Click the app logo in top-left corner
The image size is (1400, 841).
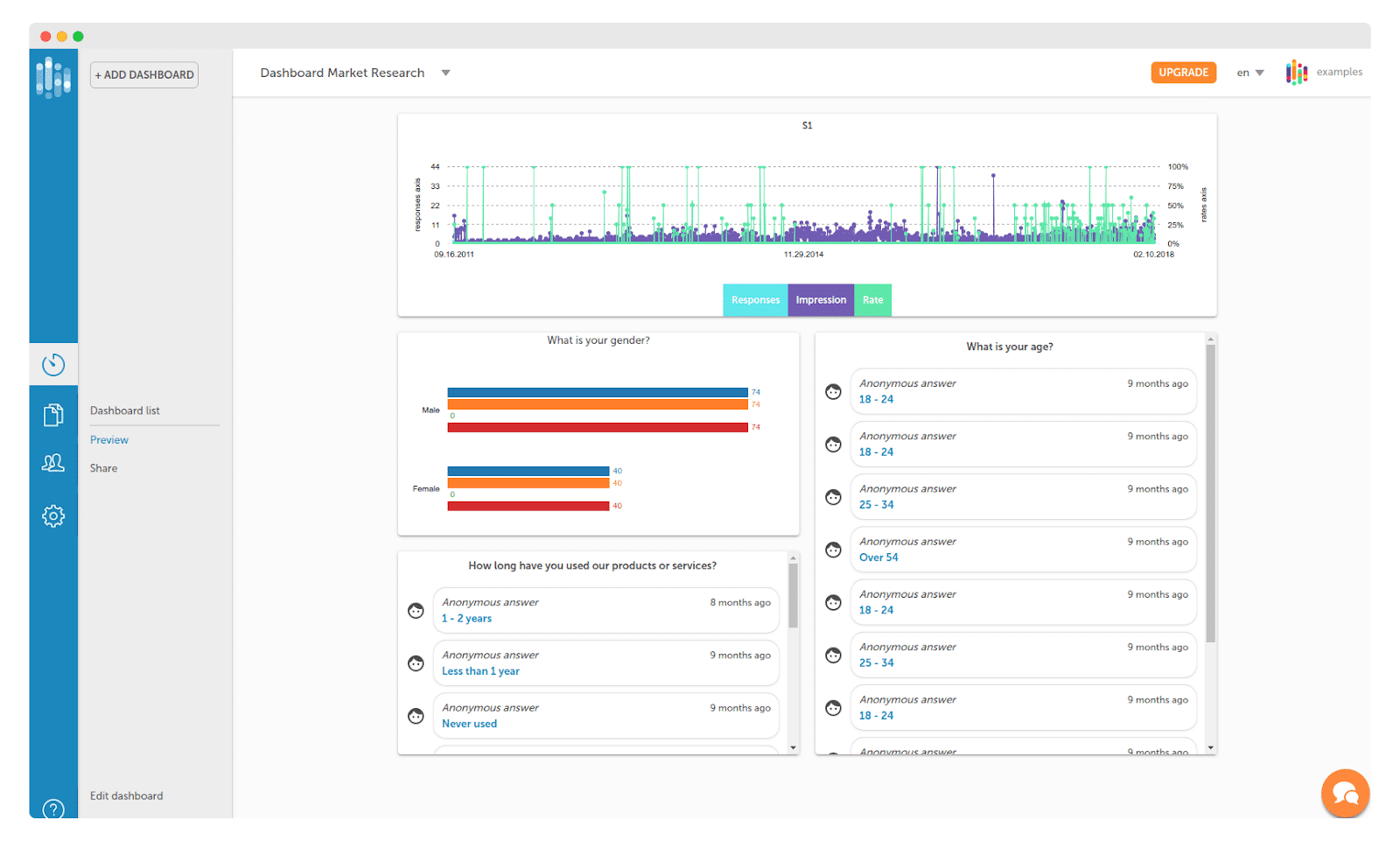click(x=53, y=77)
